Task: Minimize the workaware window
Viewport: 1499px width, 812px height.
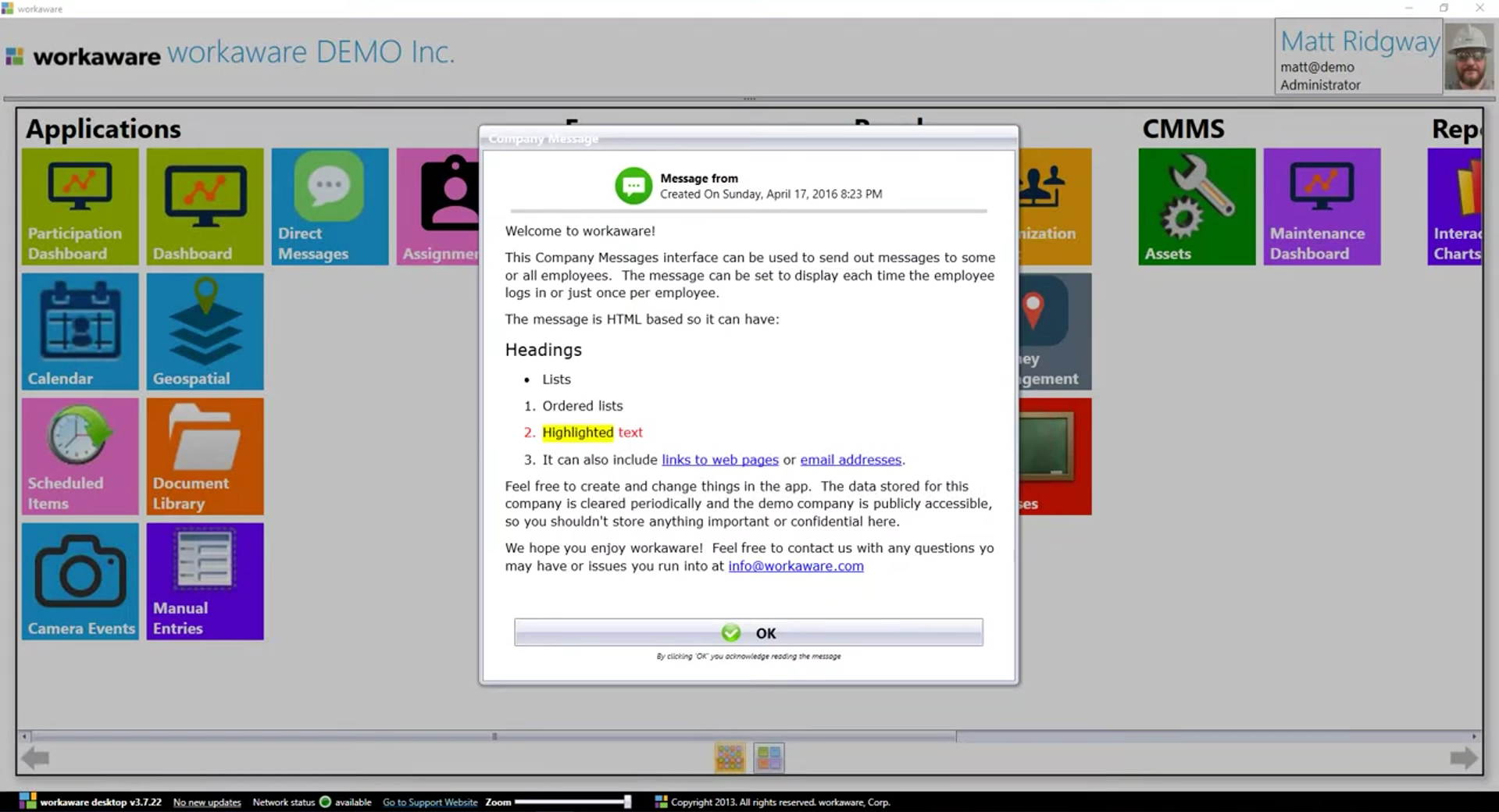Action: click(x=1409, y=8)
